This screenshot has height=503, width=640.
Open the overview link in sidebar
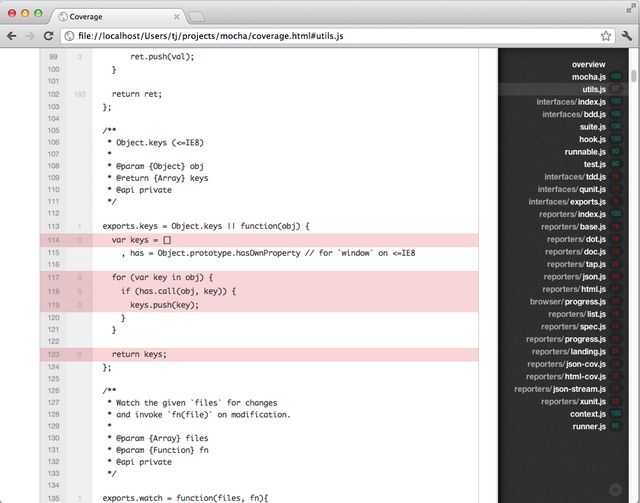588,64
